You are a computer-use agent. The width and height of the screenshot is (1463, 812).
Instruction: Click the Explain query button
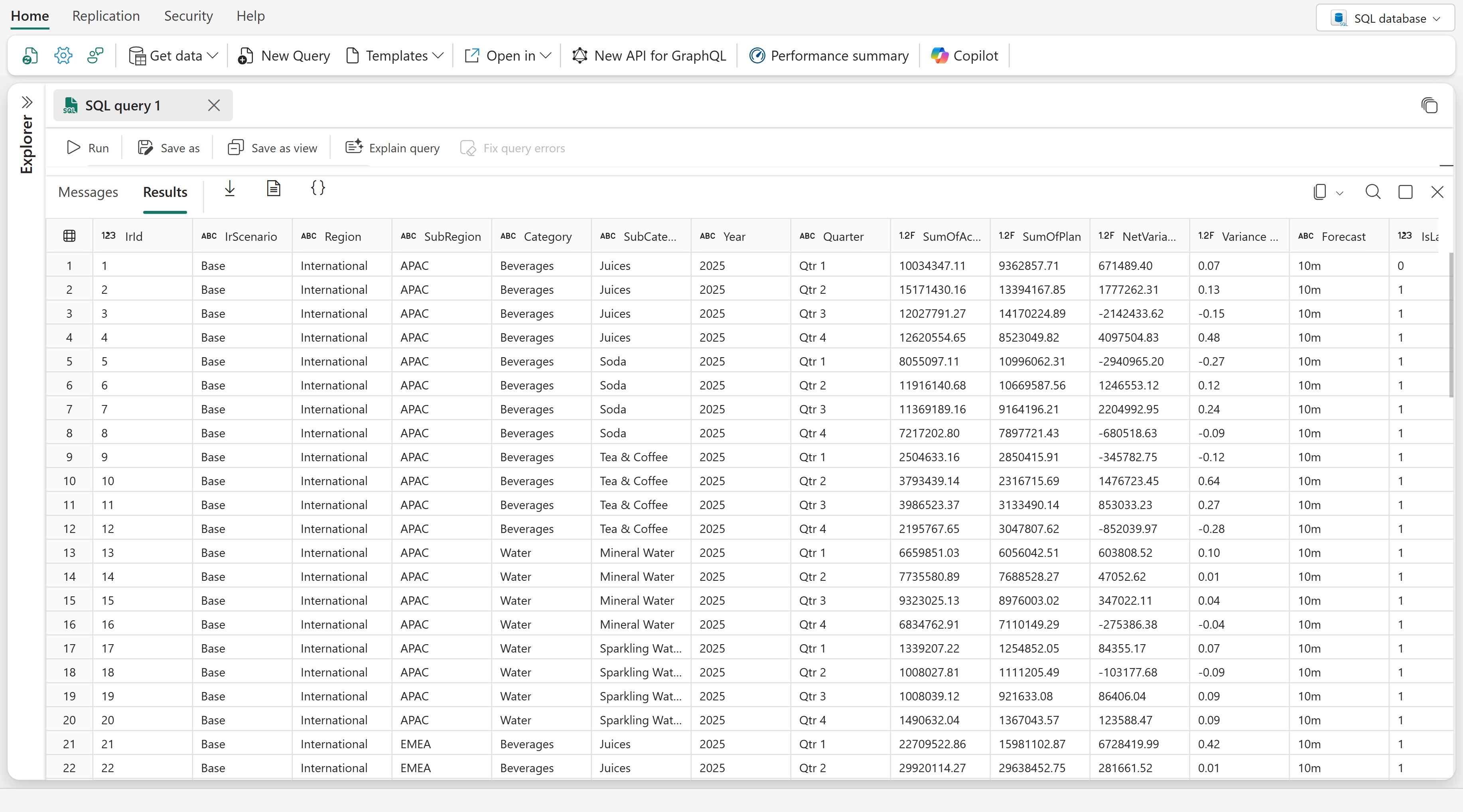pyautogui.click(x=392, y=148)
